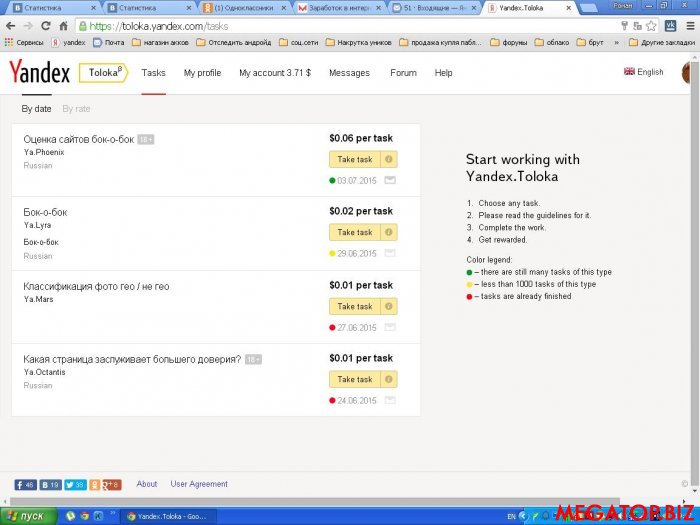The image size is (700, 525).
Task: Click envelope icon next to 24.06.2015
Action: (x=390, y=400)
